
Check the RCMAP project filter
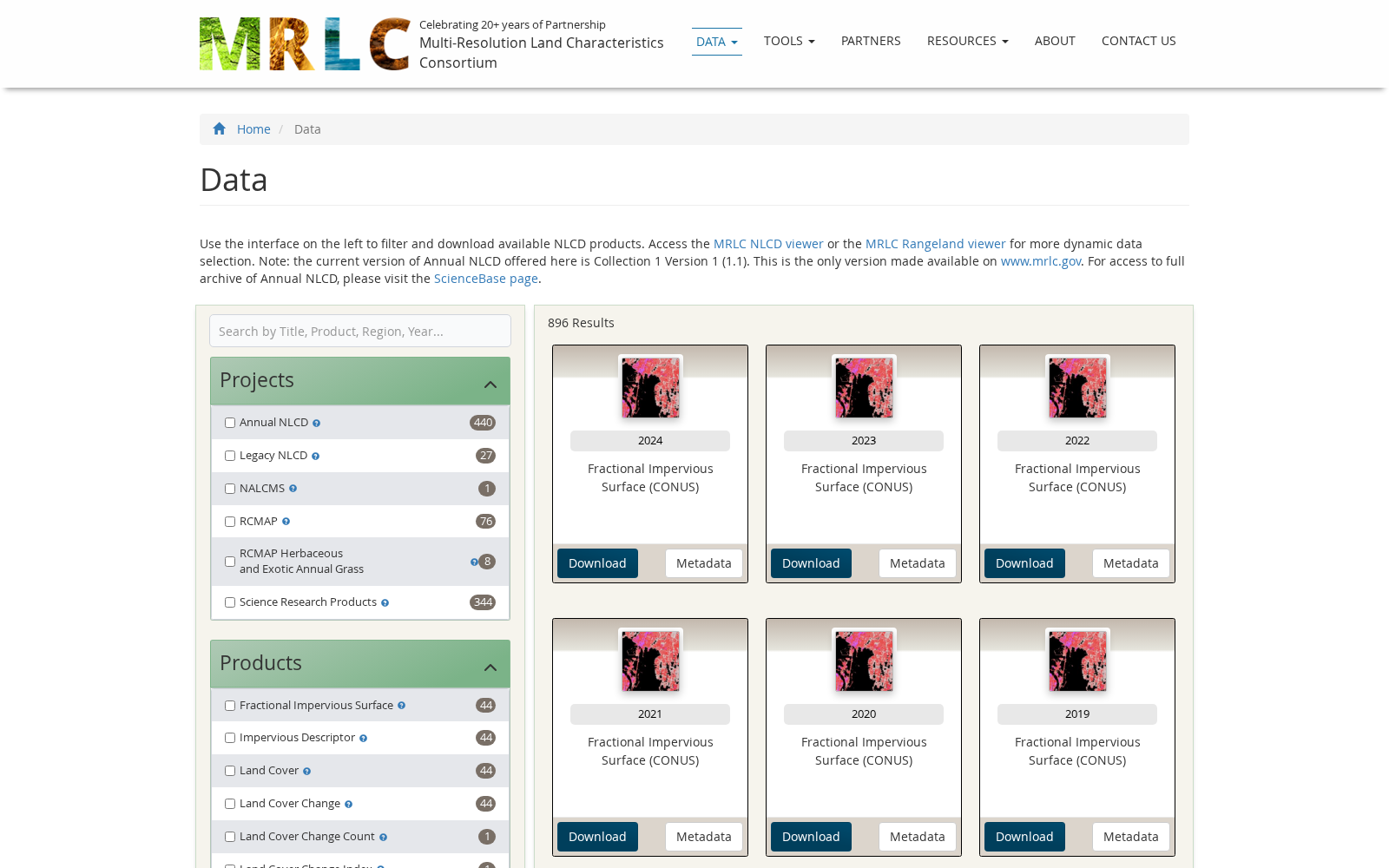click(x=230, y=522)
